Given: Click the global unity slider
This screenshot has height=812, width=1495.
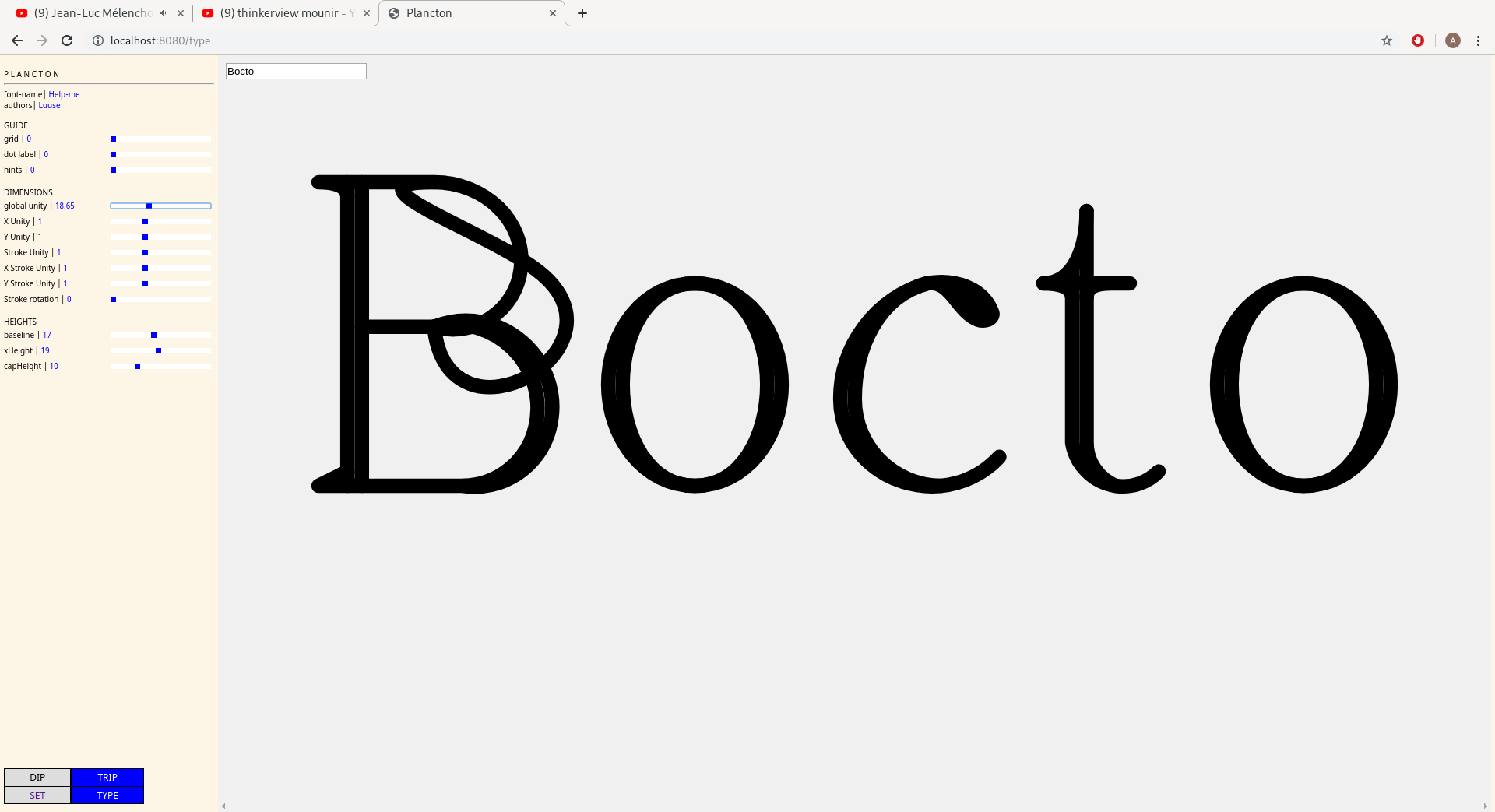Looking at the screenshot, I should [160, 206].
